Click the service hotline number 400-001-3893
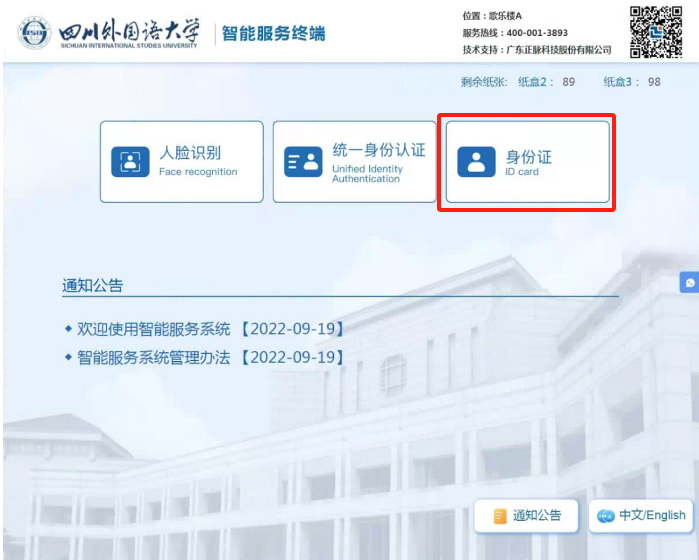This screenshot has width=699, height=560. click(x=537, y=33)
